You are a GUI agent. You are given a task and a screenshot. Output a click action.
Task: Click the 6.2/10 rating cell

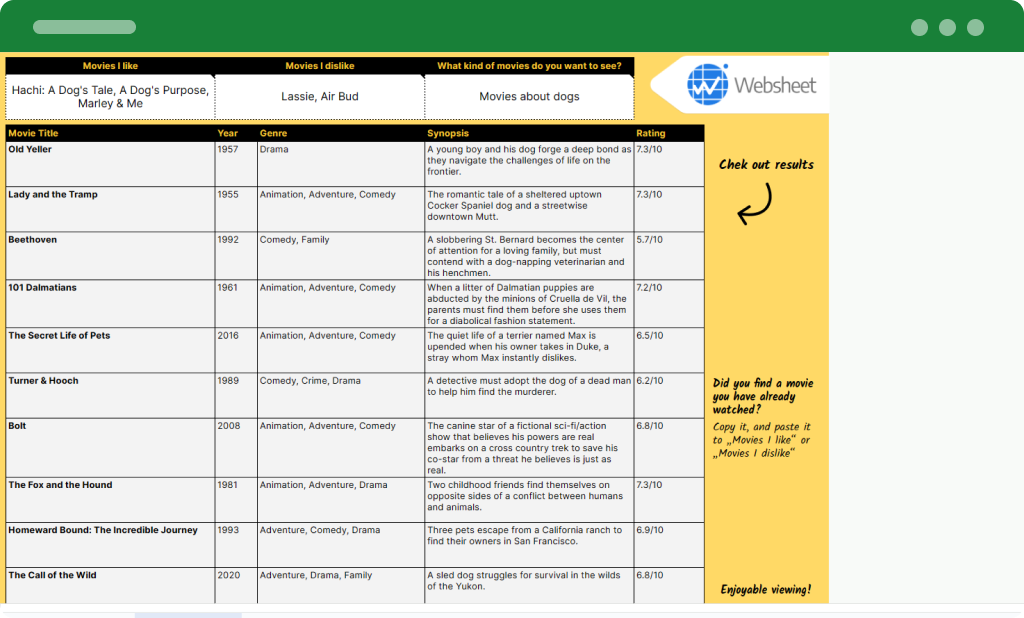[669, 395]
